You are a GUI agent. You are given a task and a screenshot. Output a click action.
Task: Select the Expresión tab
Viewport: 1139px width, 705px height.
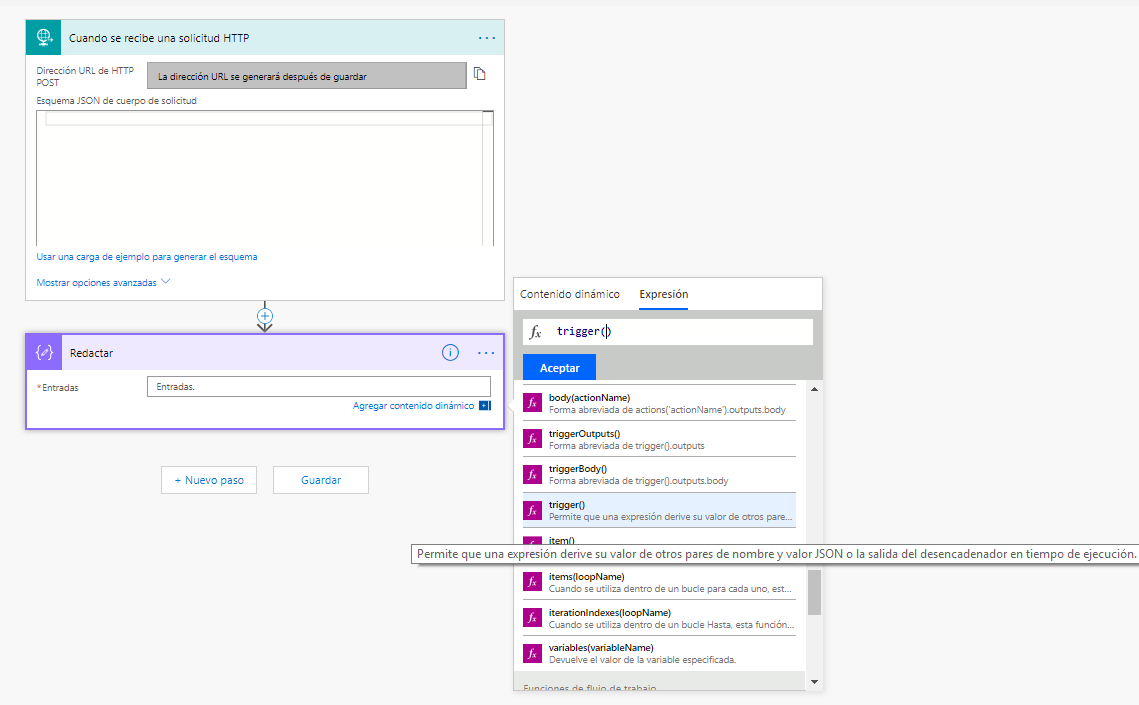tap(662, 293)
